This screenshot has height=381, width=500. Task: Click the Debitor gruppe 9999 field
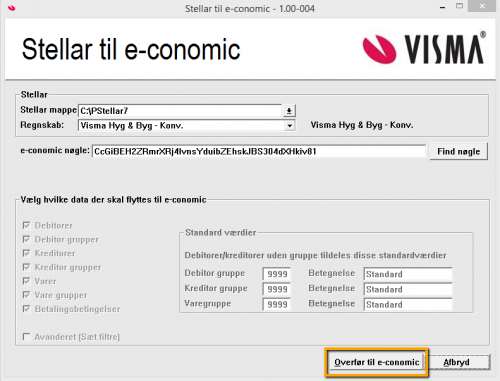[x=277, y=274]
